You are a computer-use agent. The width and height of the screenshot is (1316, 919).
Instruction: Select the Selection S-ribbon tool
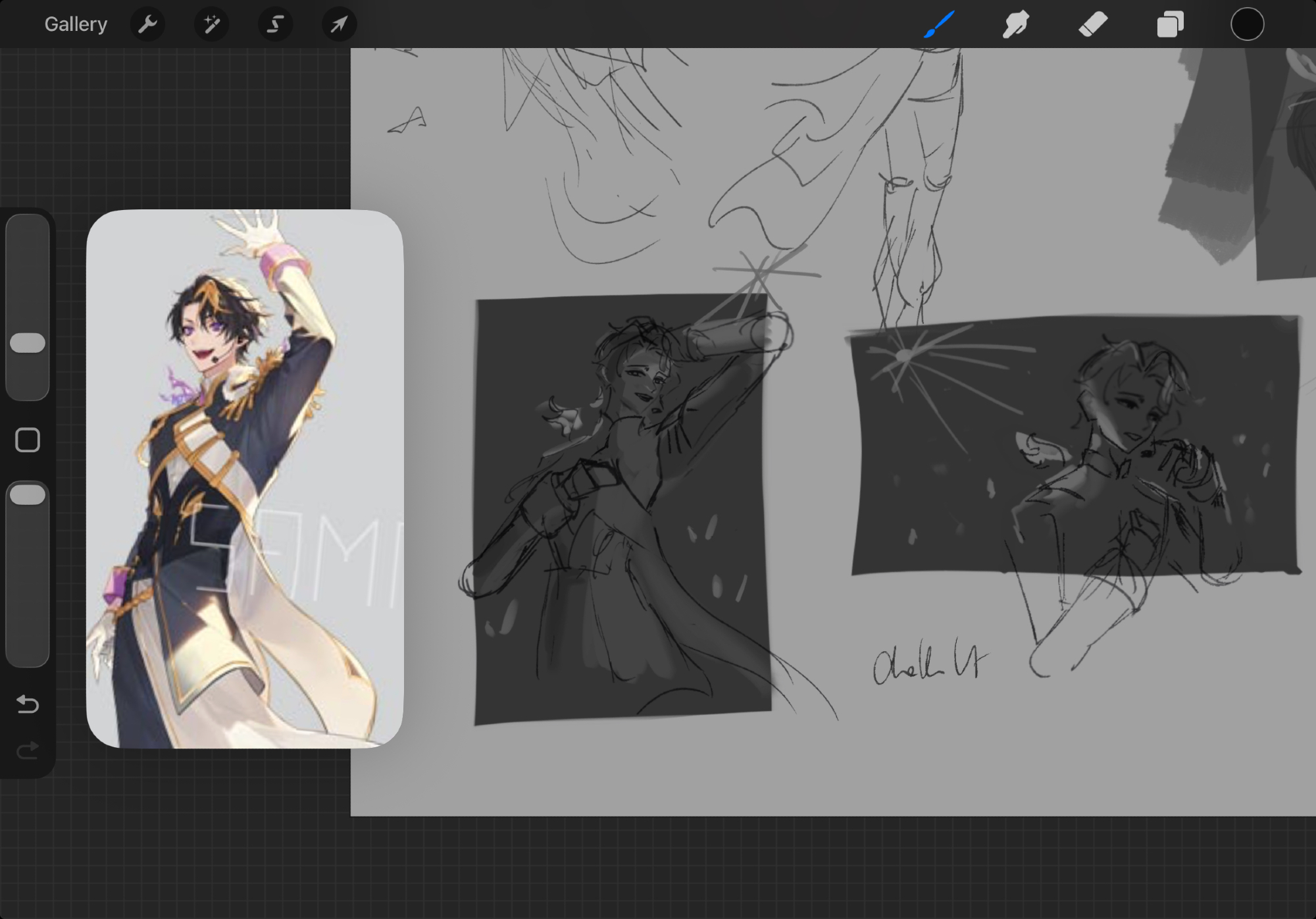[275, 24]
